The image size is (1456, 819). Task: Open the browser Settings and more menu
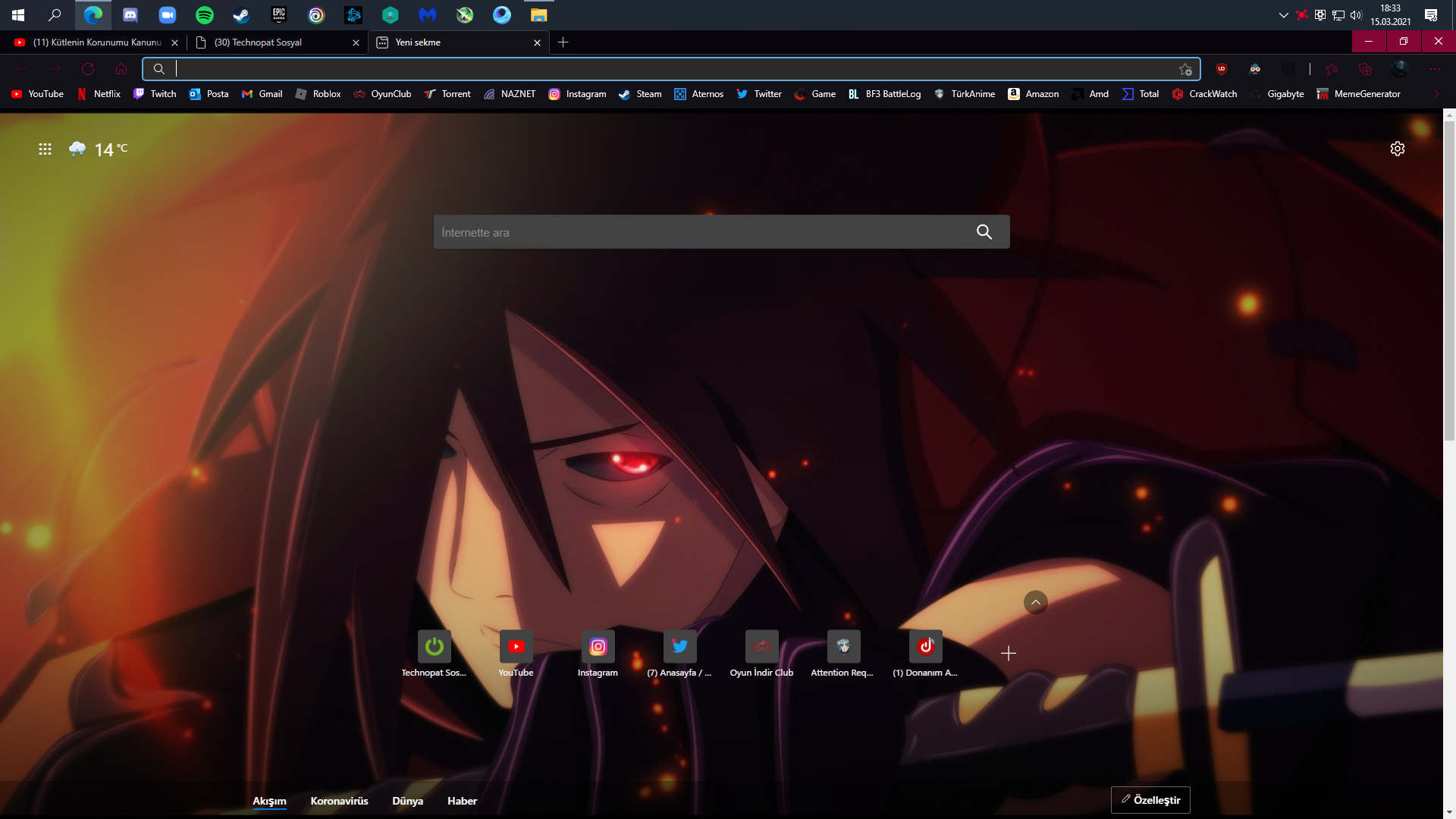pyautogui.click(x=1434, y=69)
